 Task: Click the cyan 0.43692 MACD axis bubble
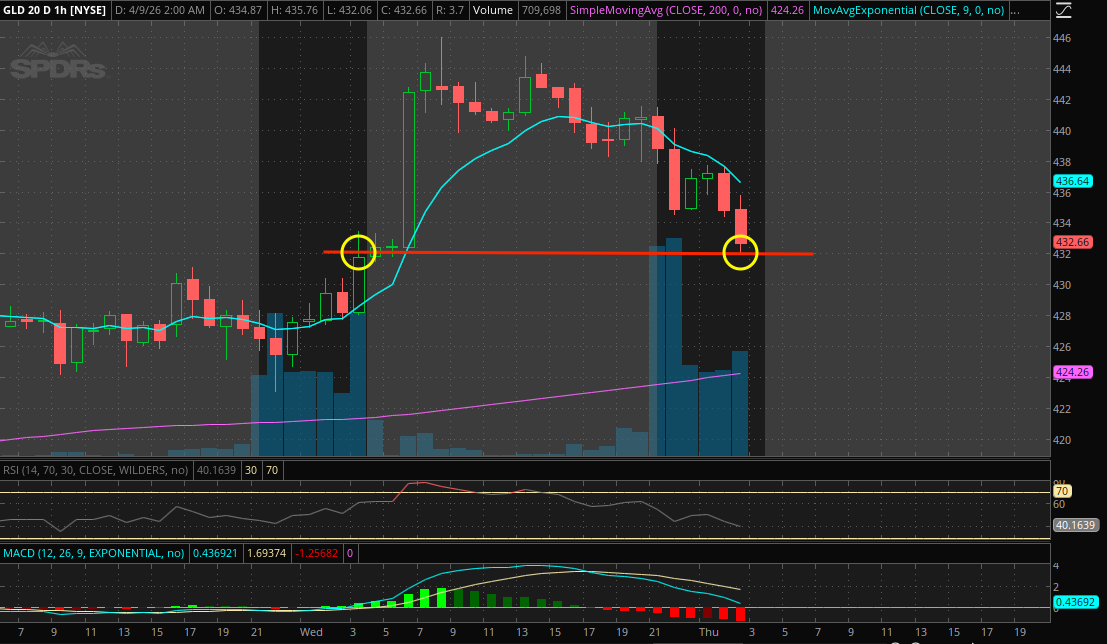(x=1075, y=602)
